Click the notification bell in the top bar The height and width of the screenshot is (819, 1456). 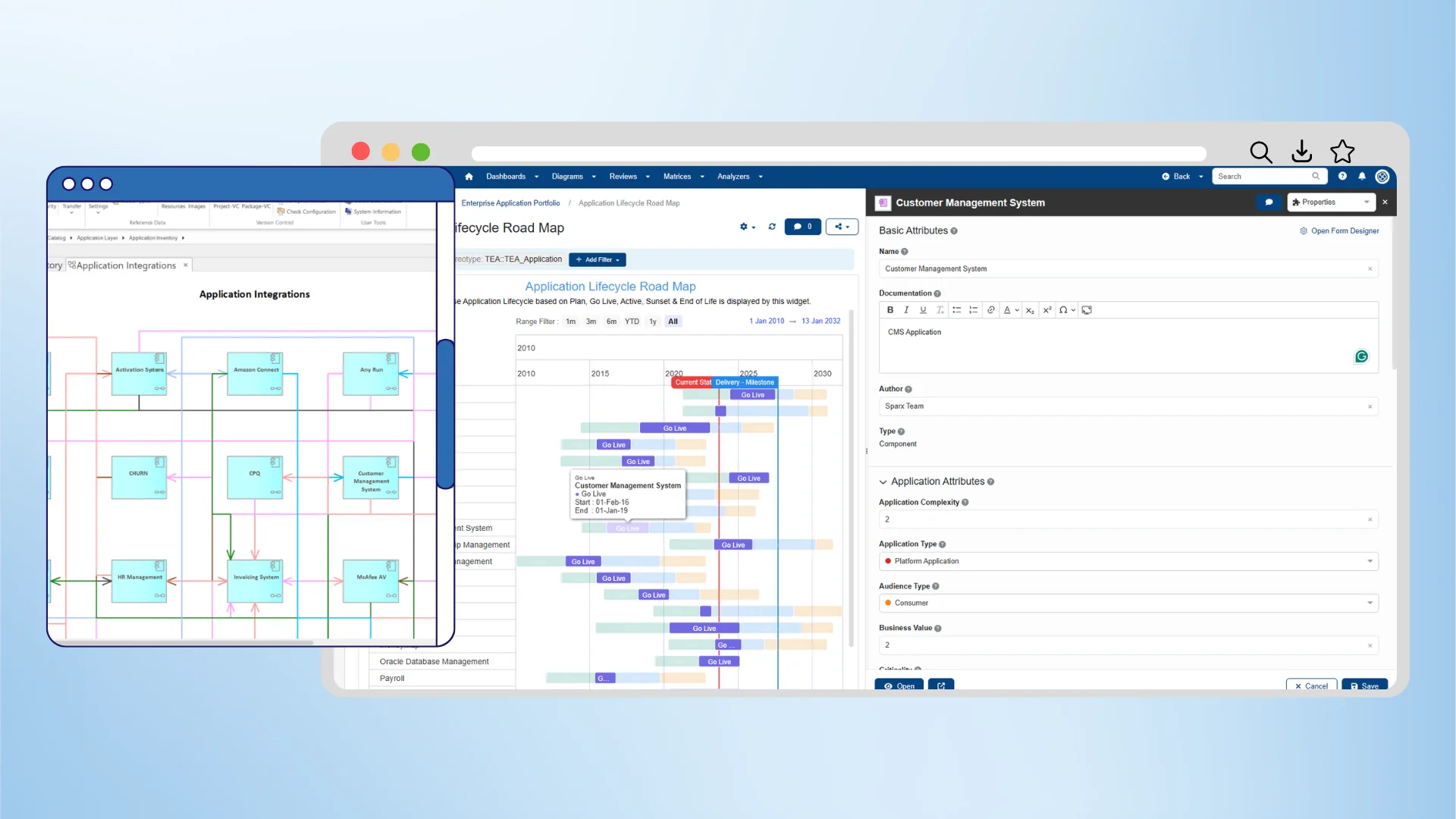1362,176
